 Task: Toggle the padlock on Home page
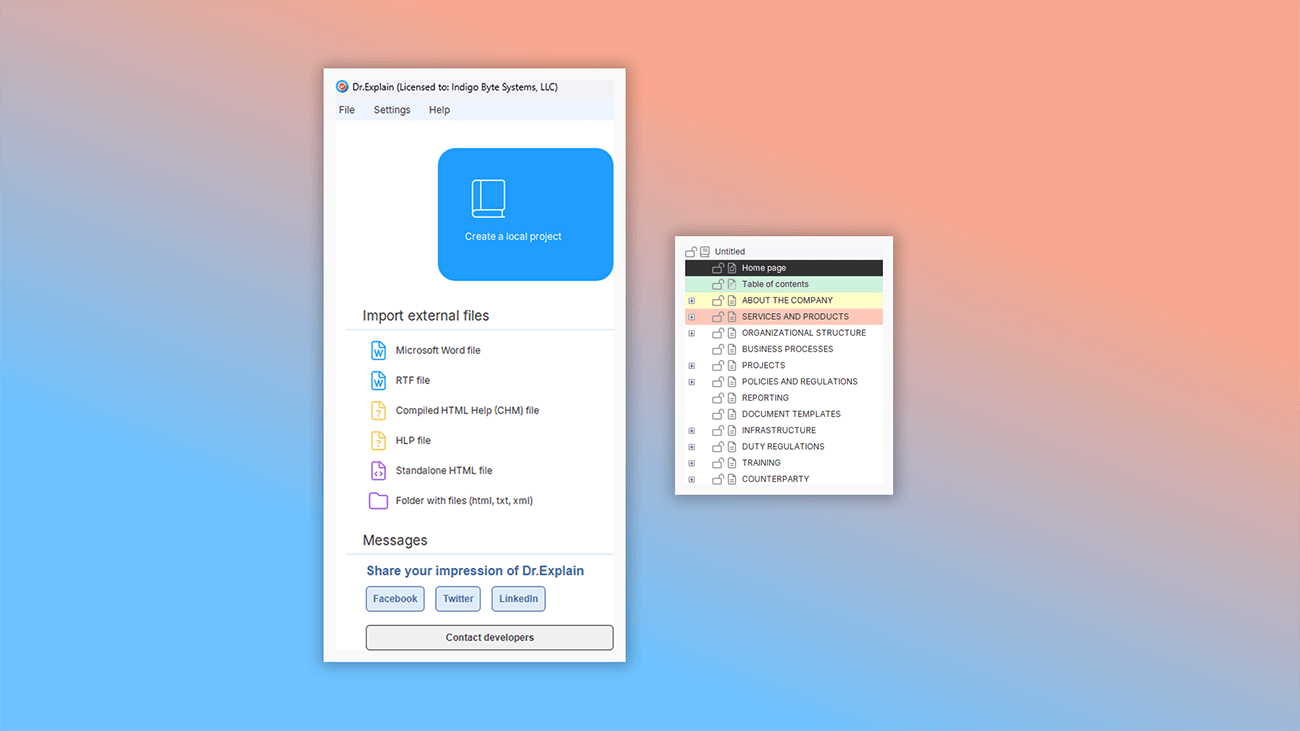[718, 267]
